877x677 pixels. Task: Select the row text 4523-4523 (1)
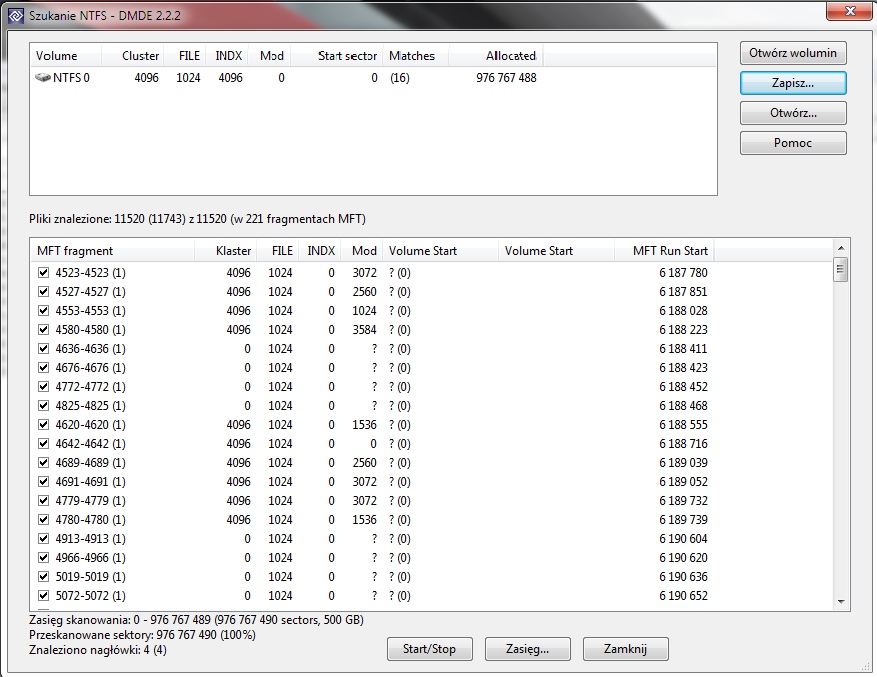[90, 272]
